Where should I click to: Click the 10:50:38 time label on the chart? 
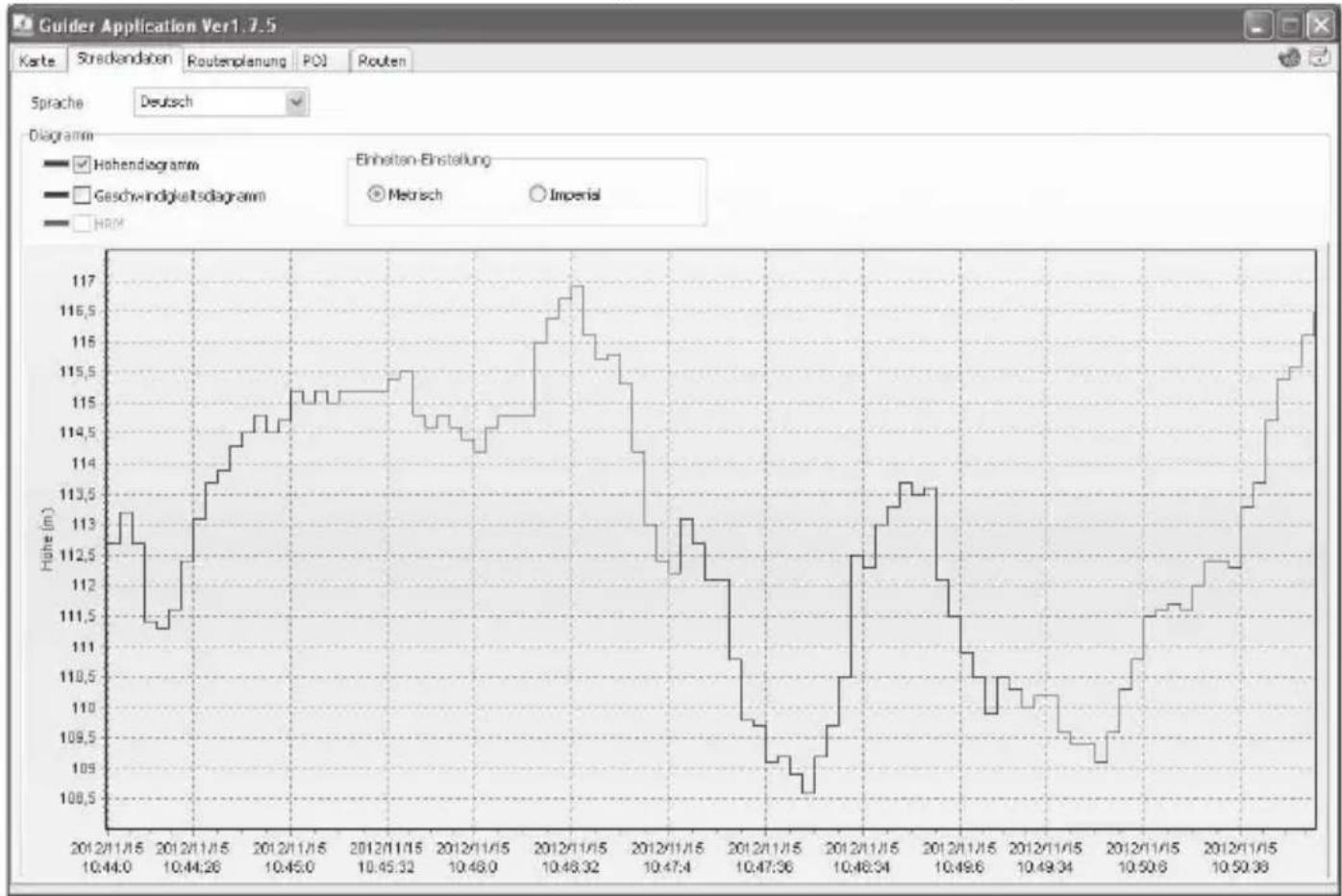click(x=1240, y=867)
